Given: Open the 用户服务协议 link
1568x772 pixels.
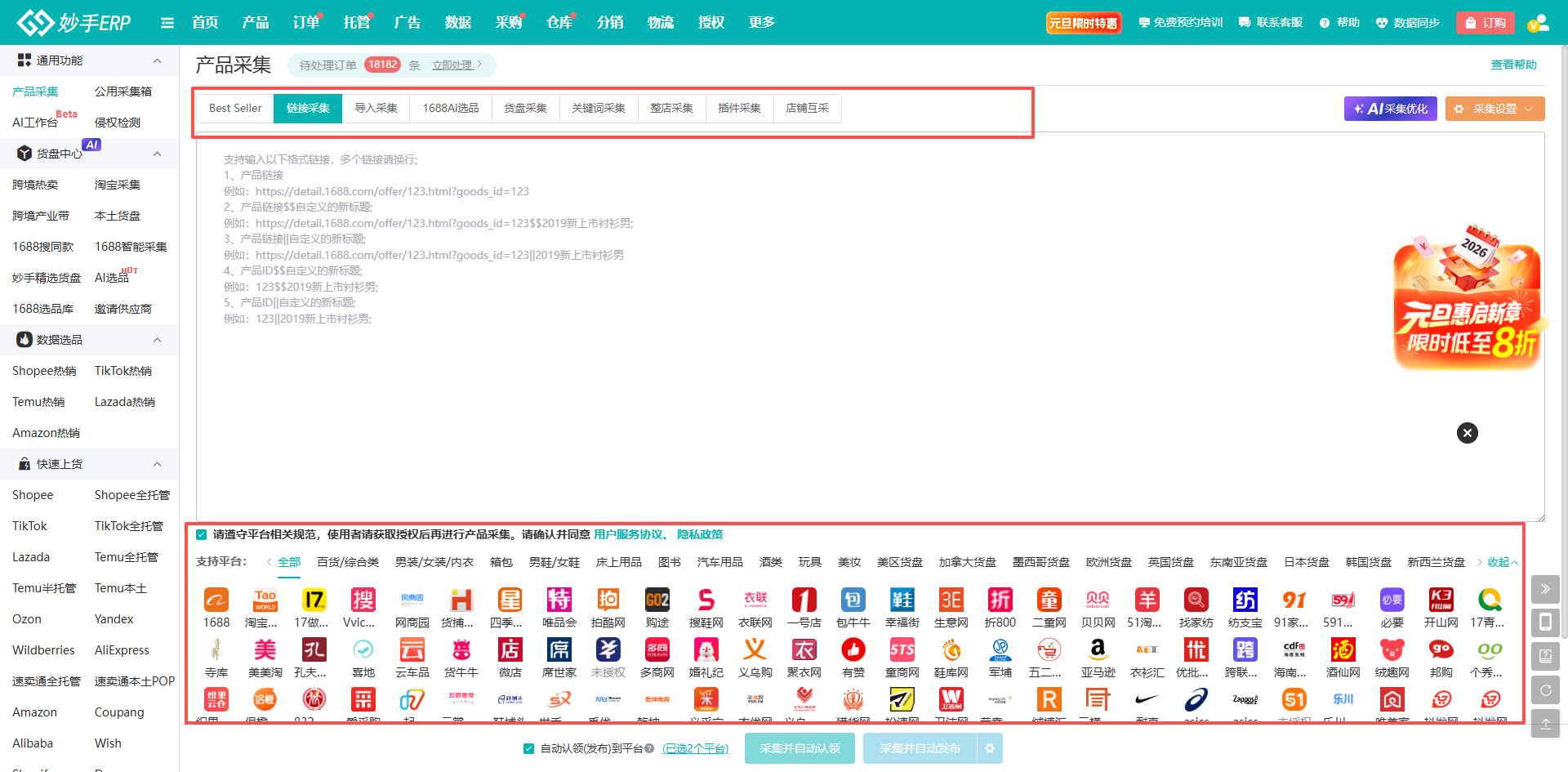Looking at the screenshot, I should pyautogui.click(x=628, y=534).
